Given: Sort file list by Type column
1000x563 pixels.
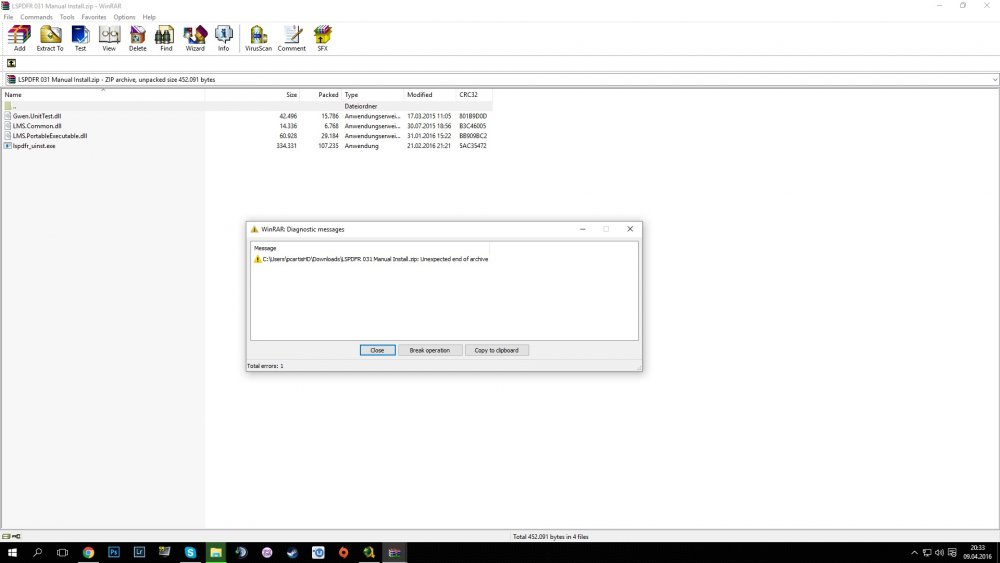Looking at the screenshot, I should click(372, 94).
